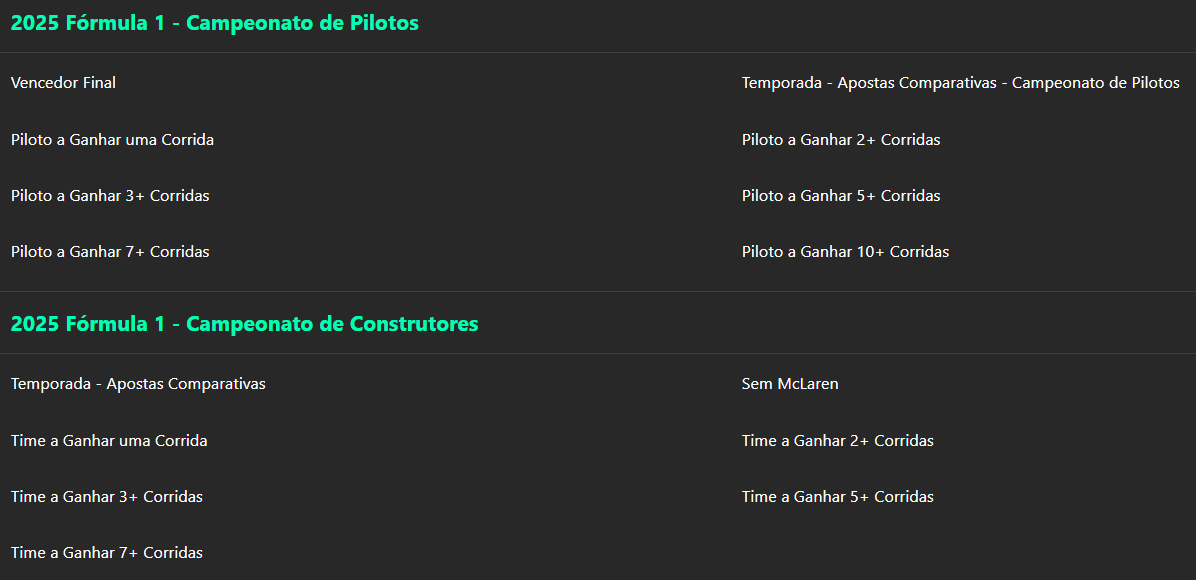Click the Campeonato de Construtores header
The image size is (1196, 580).
pos(244,324)
